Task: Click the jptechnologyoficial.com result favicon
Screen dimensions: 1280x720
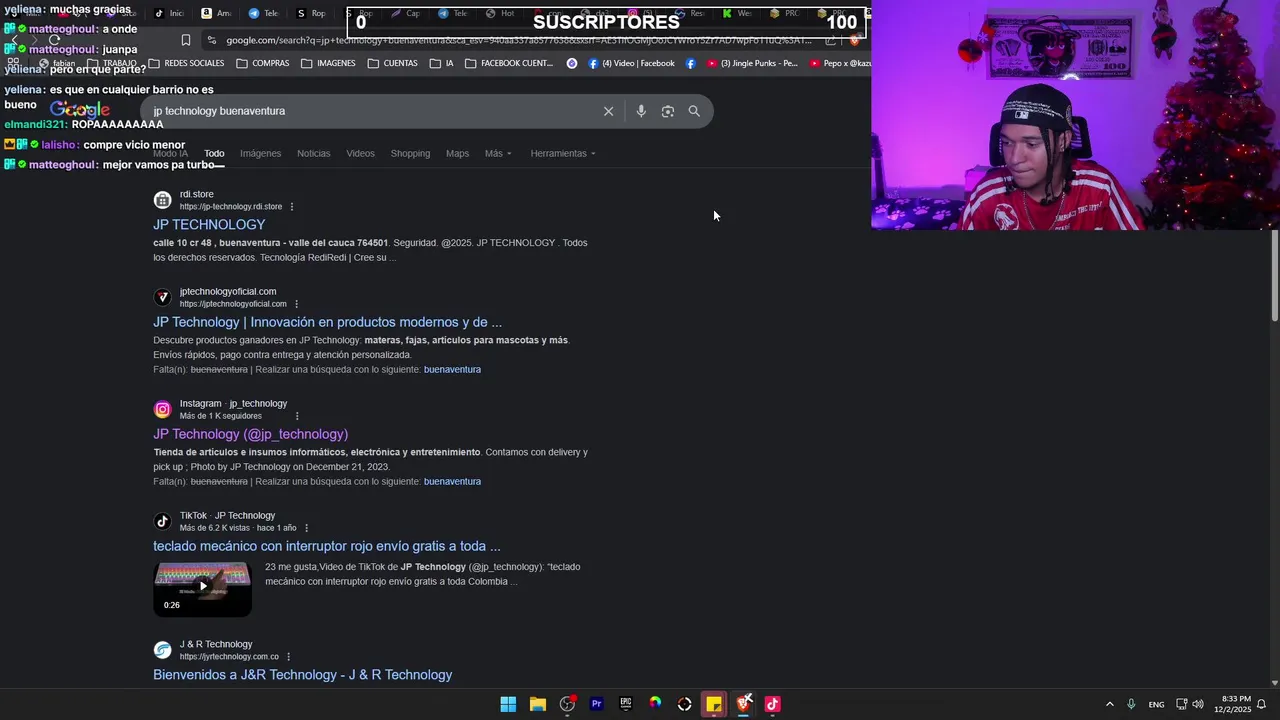Action: tap(162, 297)
